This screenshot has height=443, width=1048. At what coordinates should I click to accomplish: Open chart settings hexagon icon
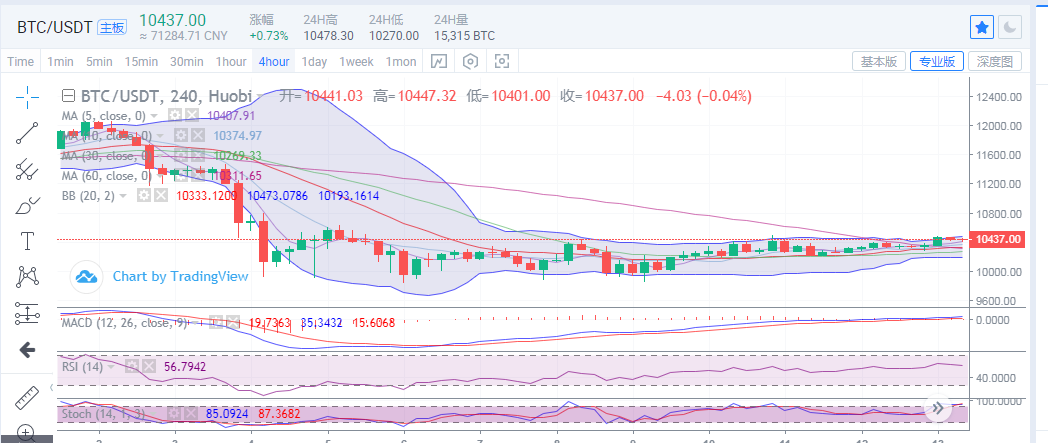click(x=471, y=61)
